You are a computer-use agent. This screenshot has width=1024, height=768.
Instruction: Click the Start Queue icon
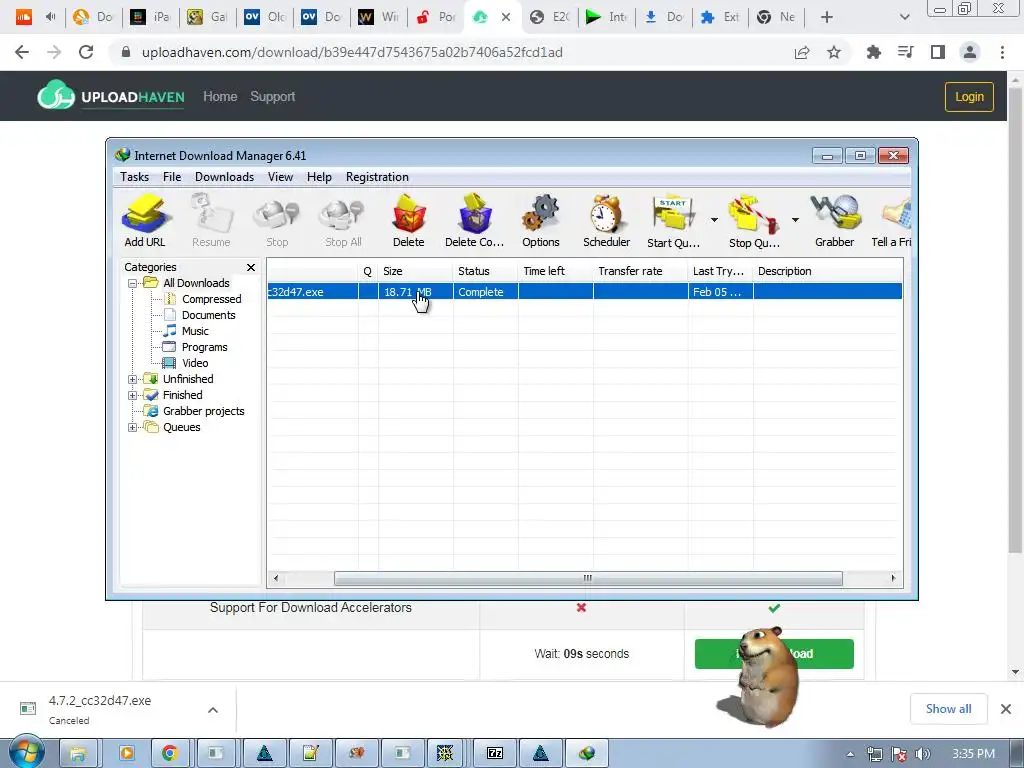tap(673, 219)
